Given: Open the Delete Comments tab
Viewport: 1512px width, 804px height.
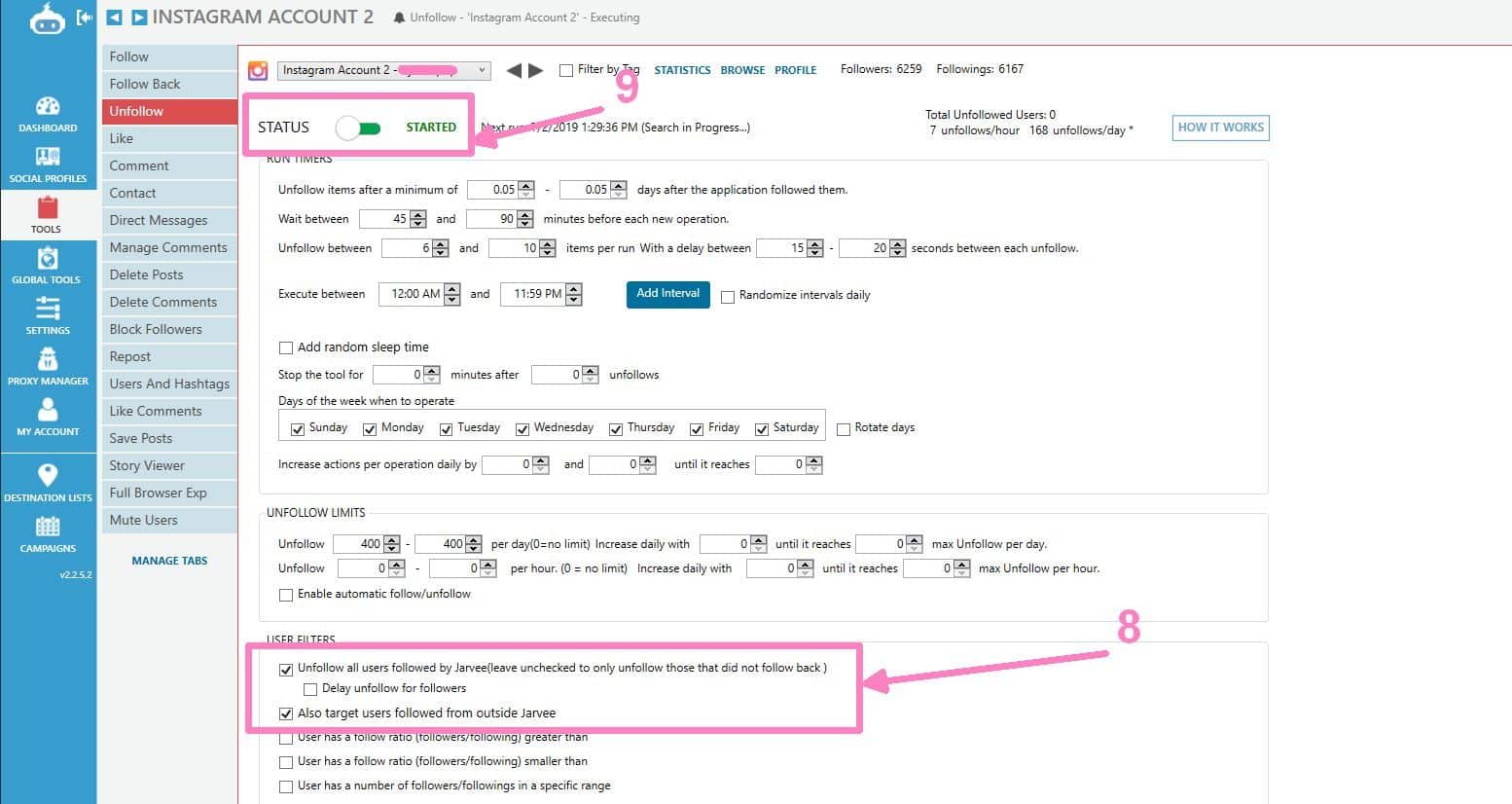Looking at the screenshot, I should [169, 302].
